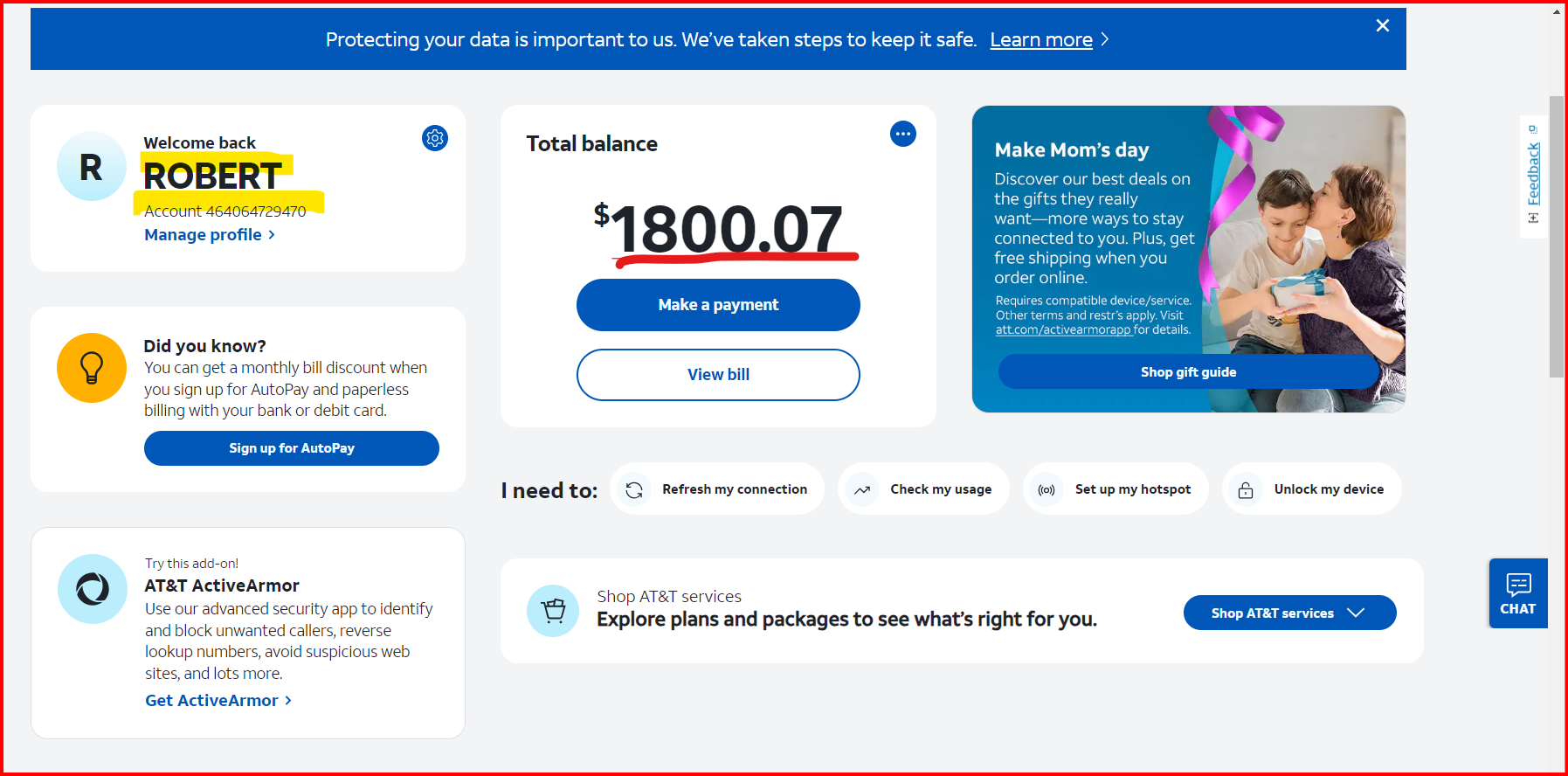Click the R avatar circle
Image resolution: width=1568 pixels, height=776 pixels.
tap(92, 166)
